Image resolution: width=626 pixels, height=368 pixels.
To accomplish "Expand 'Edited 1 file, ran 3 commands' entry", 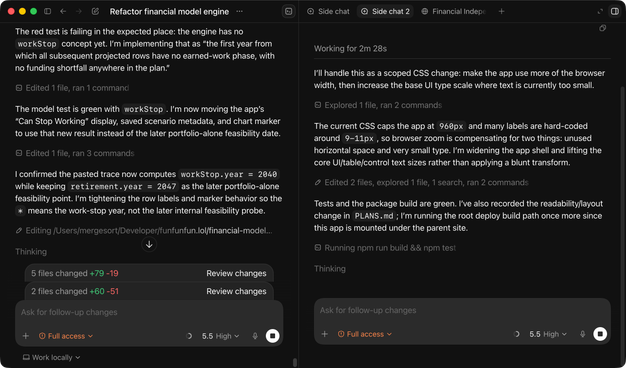I will tap(75, 153).
